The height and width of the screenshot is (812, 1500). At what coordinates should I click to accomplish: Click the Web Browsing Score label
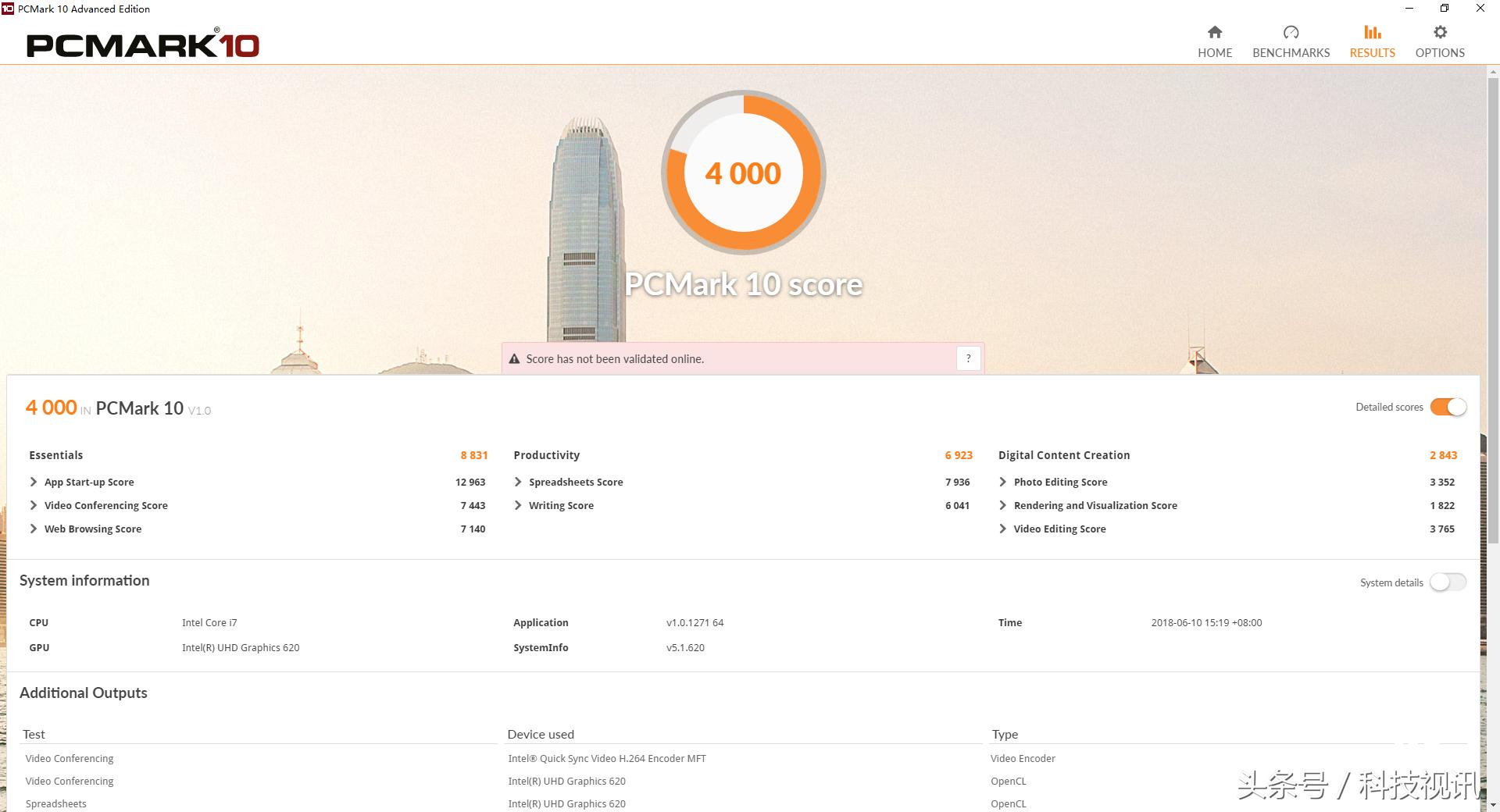[93, 529]
